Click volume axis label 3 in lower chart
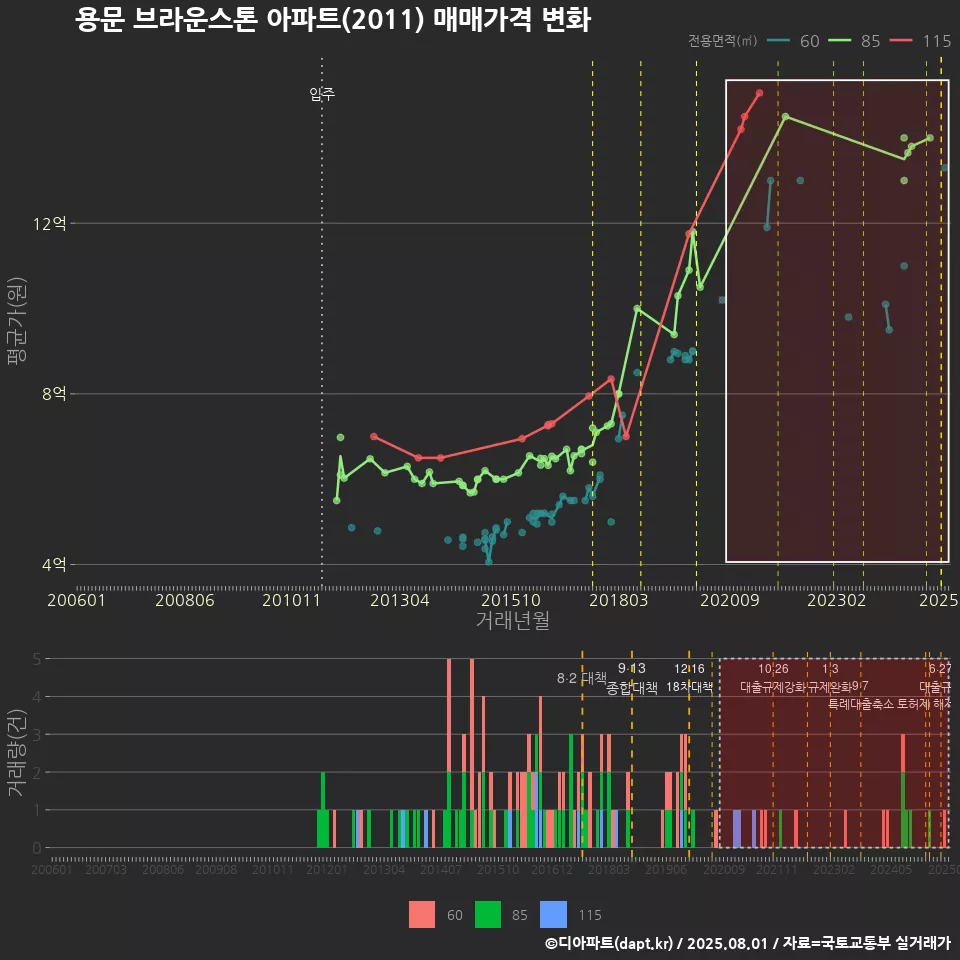Image resolution: width=960 pixels, height=960 pixels. click(x=37, y=735)
